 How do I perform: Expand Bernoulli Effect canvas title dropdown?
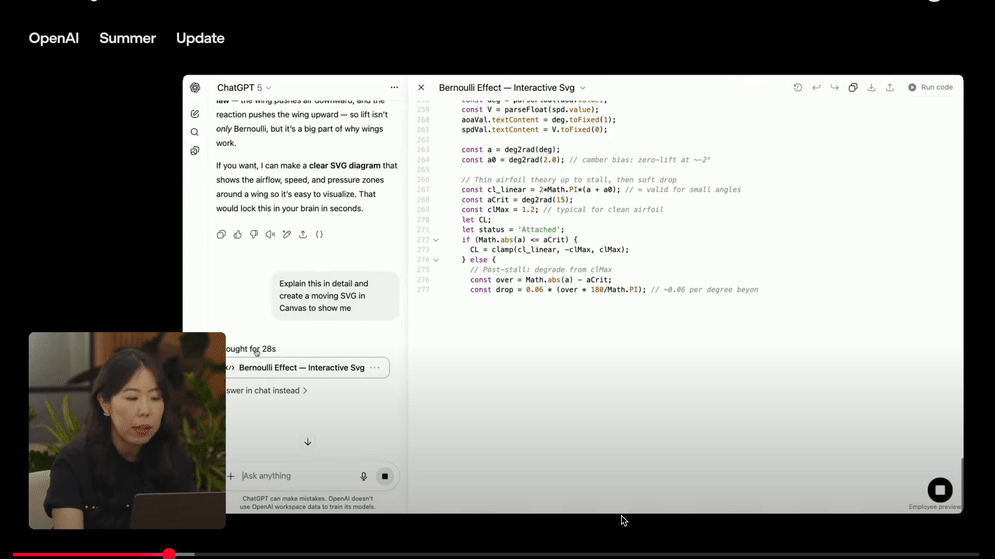point(583,88)
